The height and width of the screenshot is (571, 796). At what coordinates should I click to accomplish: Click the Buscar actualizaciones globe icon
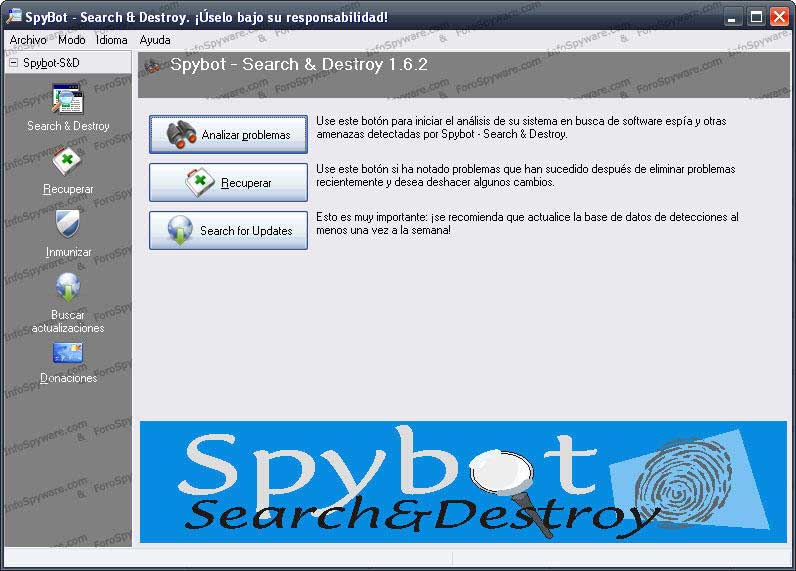click(68, 287)
